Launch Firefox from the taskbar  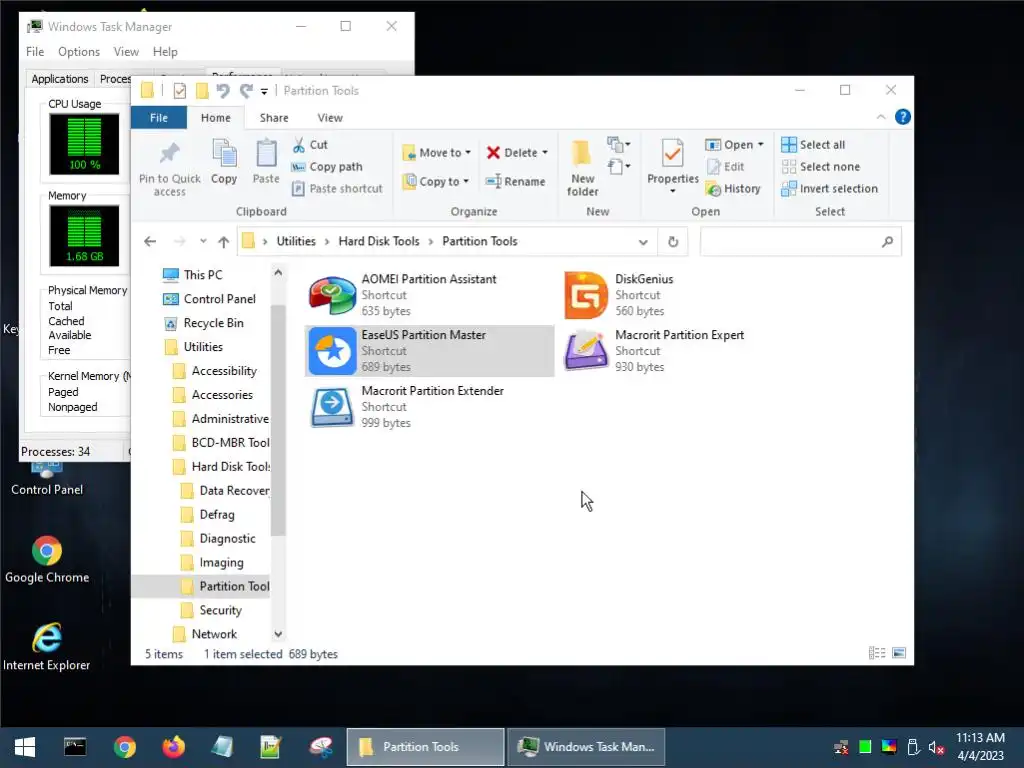click(173, 747)
